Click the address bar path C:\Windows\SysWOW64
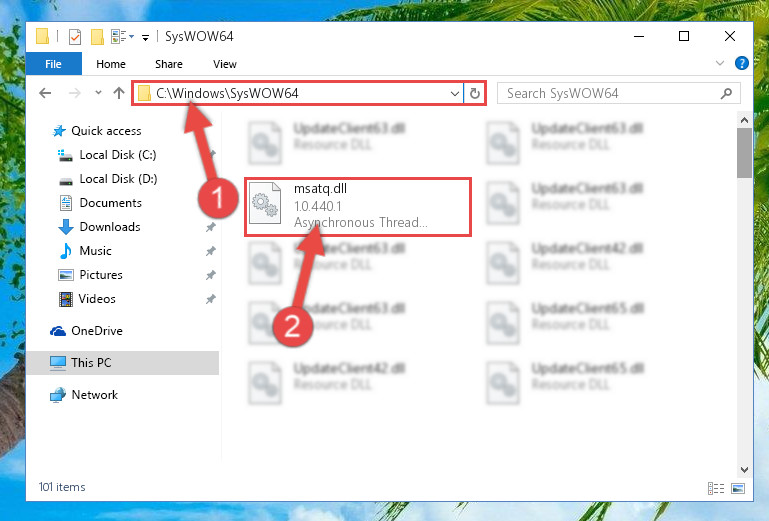 [x=227, y=93]
